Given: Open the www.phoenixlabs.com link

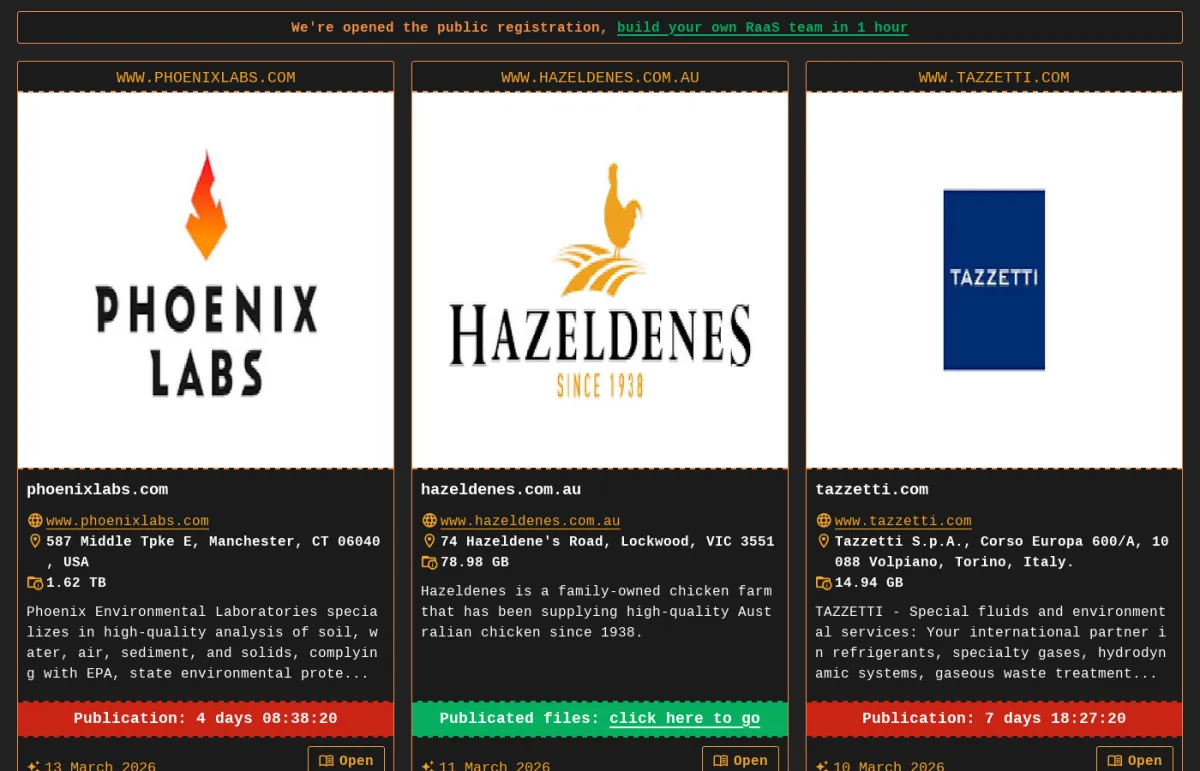Looking at the screenshot, I should (x=127, y=521).
